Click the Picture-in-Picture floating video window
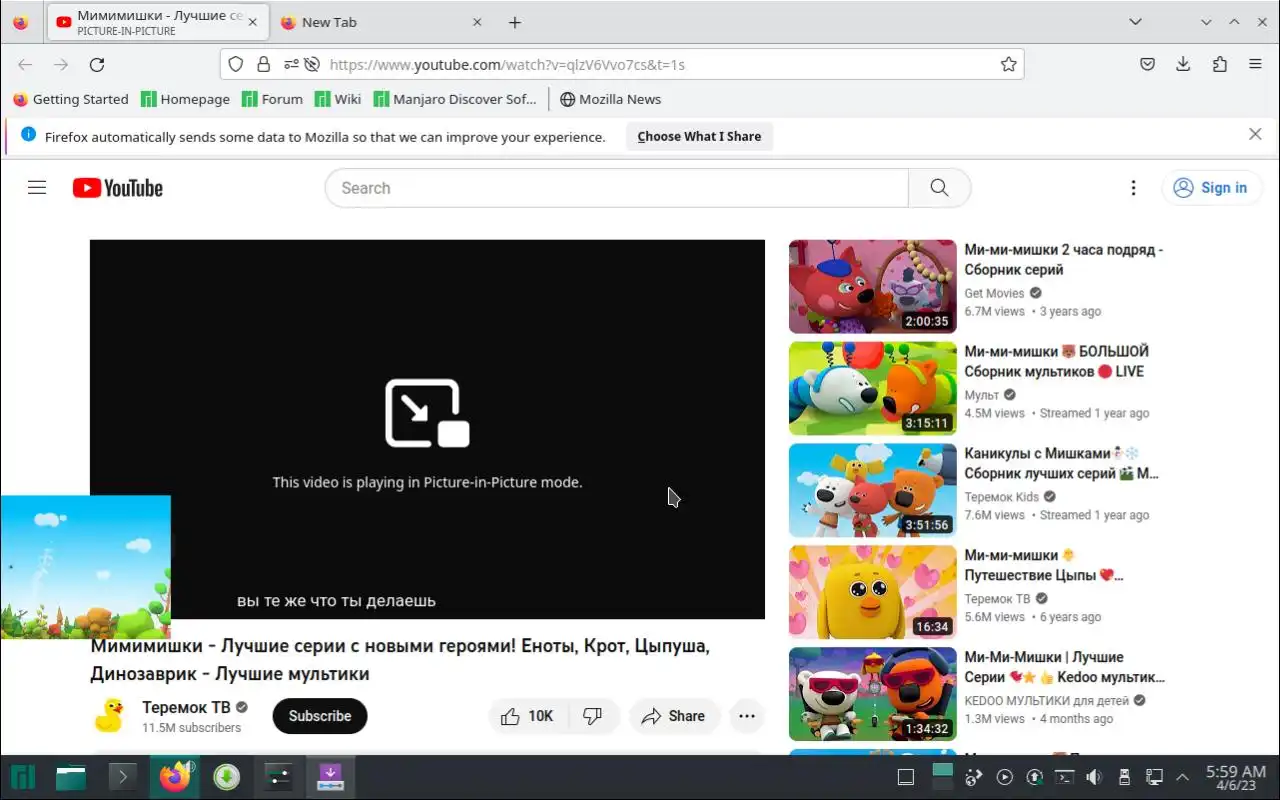The image size is (1280, 800). [85, 567]
